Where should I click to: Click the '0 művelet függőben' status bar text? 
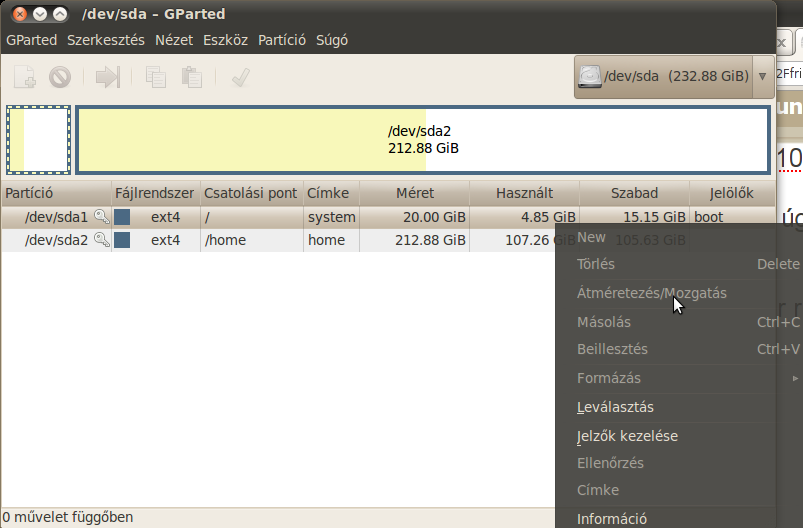point(68,517)
